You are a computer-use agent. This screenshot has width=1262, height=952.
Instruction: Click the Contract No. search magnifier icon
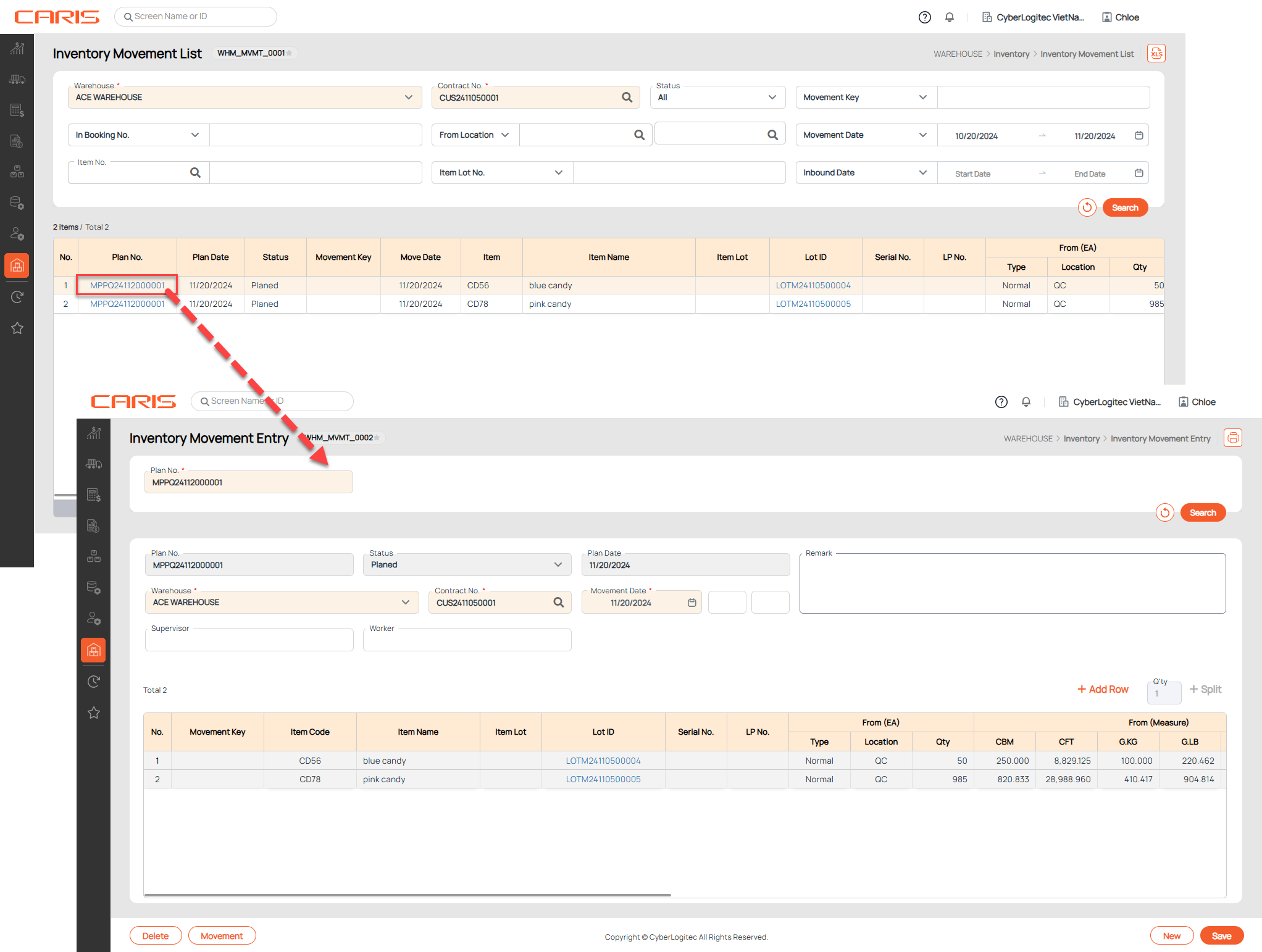tap(627, 98)
